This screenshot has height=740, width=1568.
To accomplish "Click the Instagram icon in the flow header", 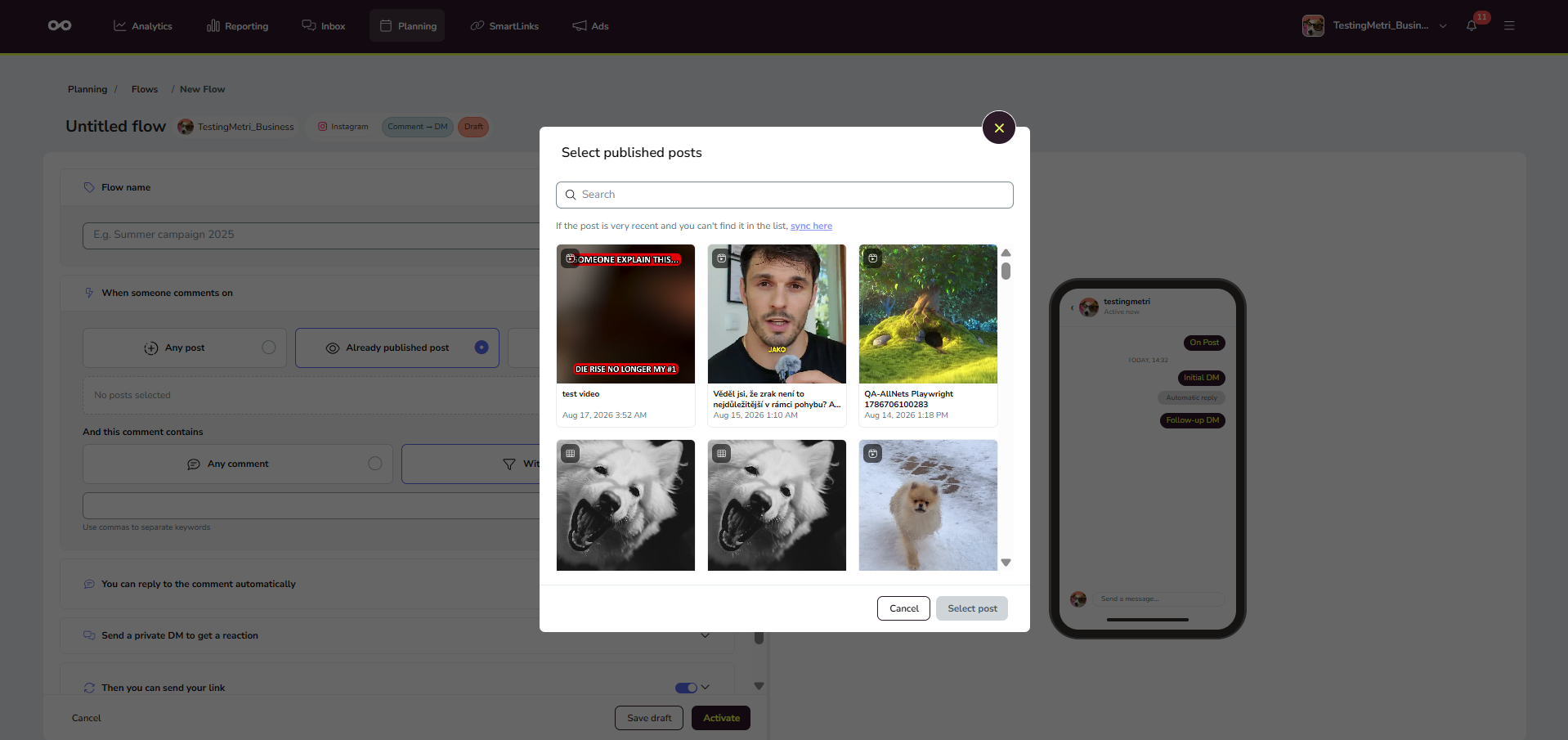I will pyautogui.click(x=323, y=127).
